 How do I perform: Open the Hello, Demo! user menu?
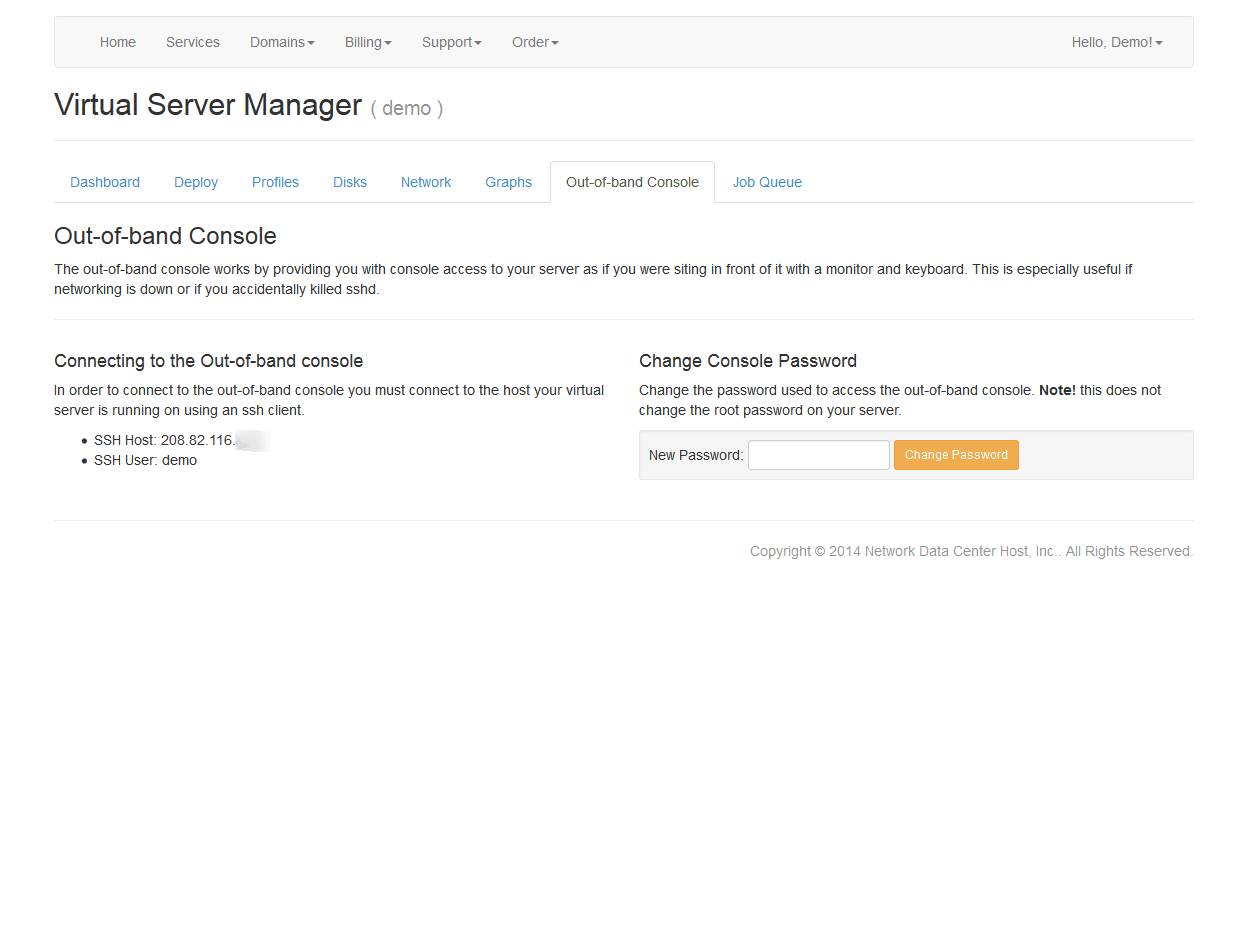[x=1116, y=42]
